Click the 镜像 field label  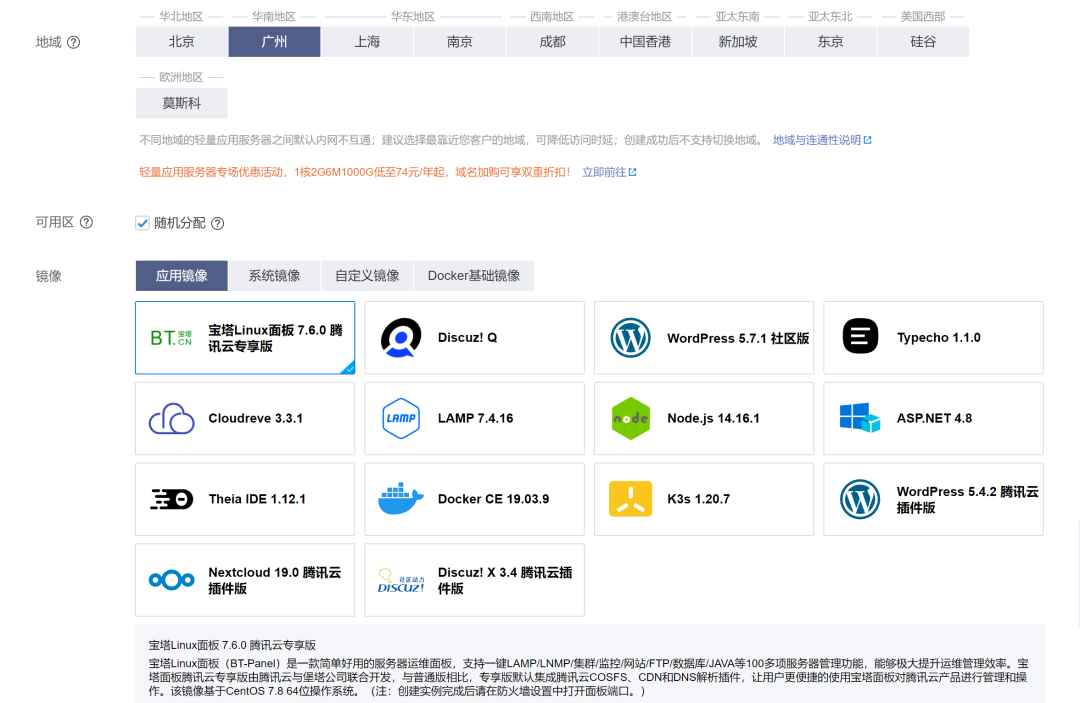coord(48,276)
